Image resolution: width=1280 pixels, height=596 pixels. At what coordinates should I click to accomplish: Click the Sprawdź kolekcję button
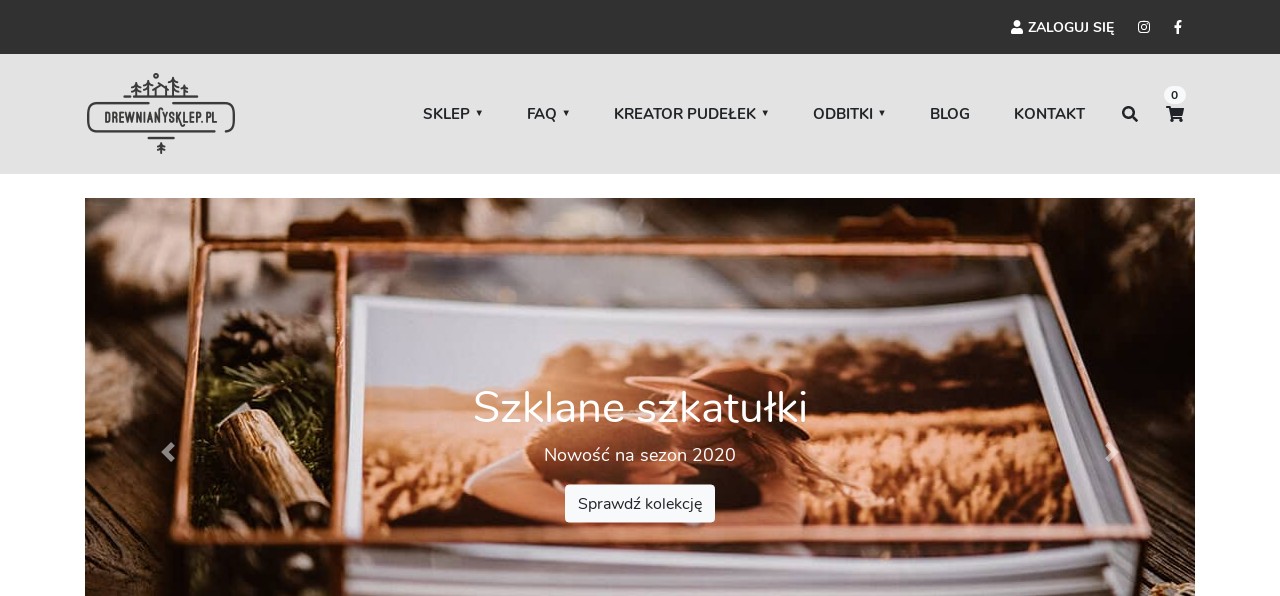(640, 504)
